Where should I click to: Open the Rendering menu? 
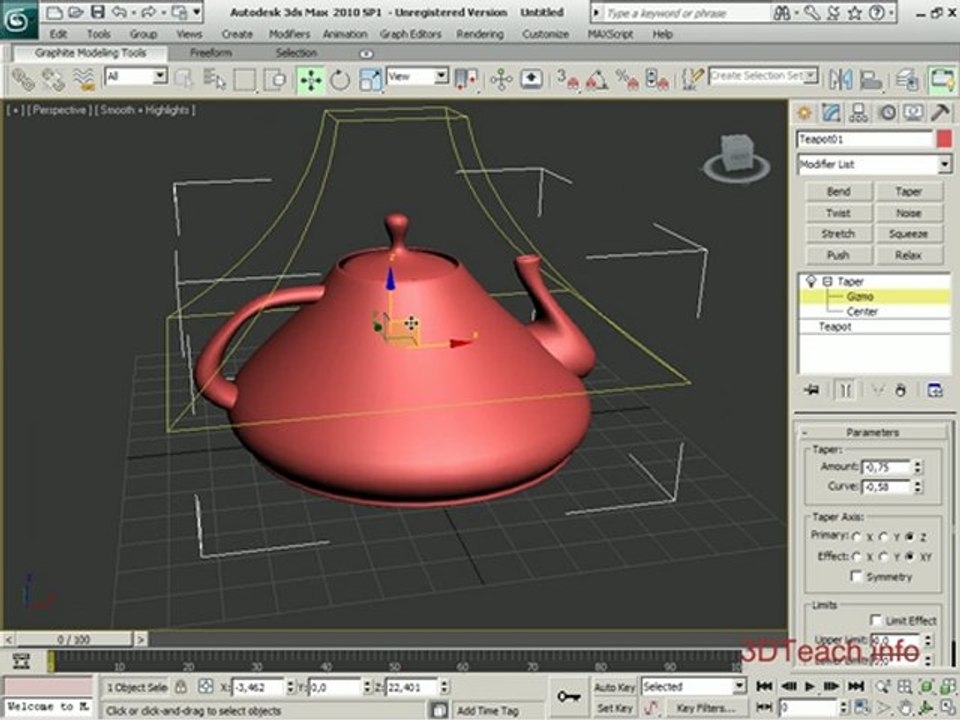pos(480,34)
